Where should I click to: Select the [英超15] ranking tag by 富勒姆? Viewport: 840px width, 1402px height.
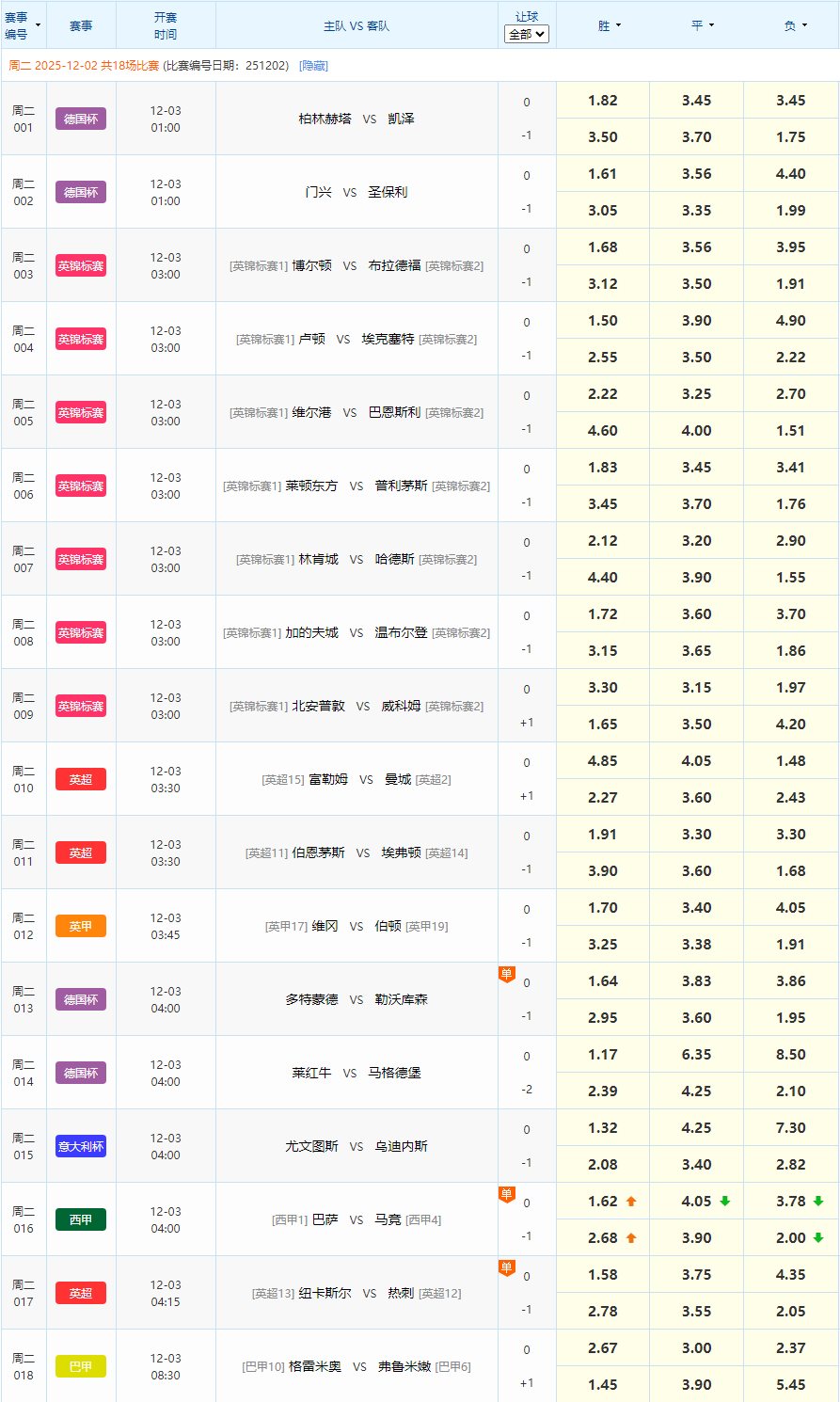pos(283,779)
